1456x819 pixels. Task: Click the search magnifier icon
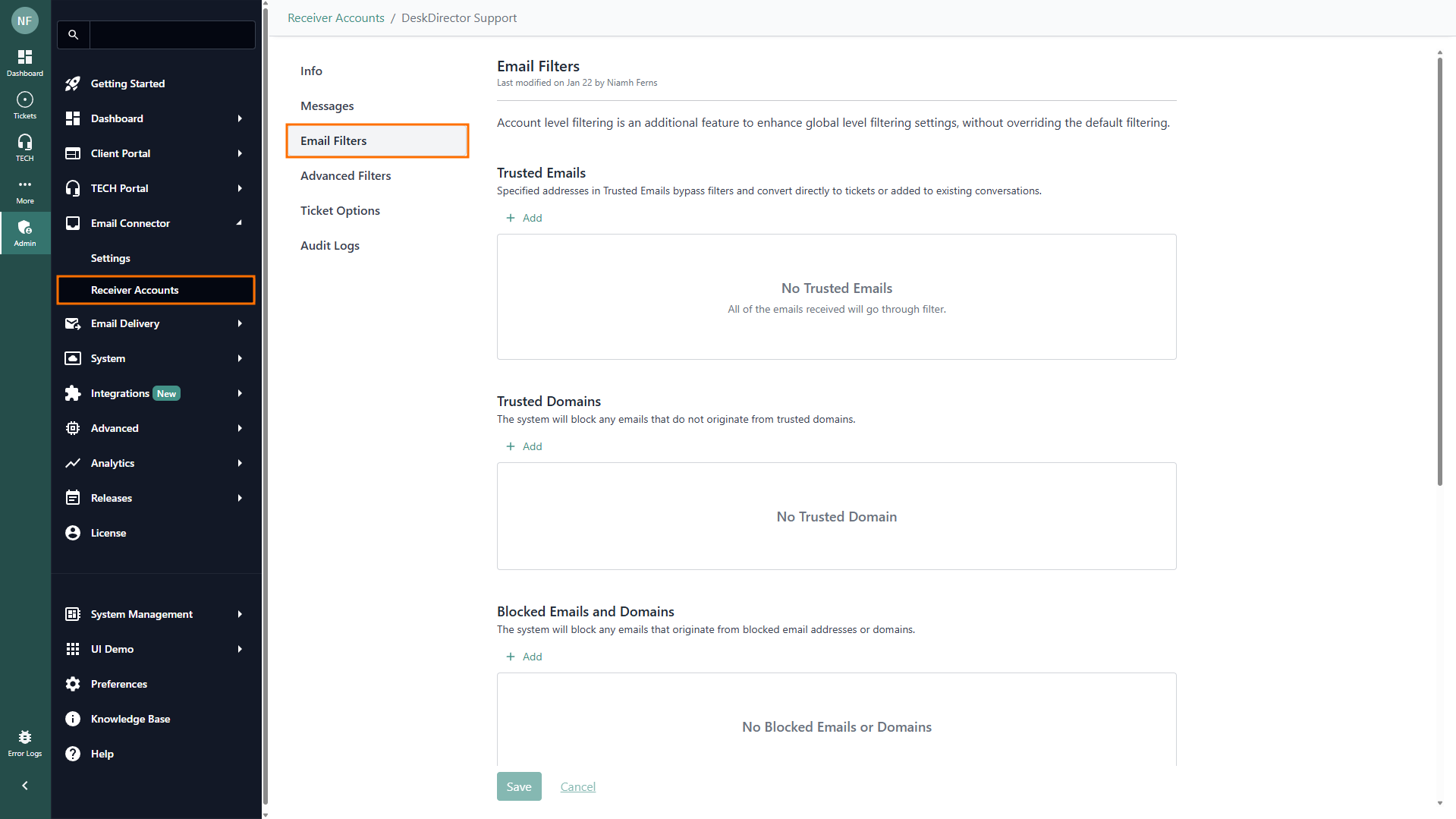[x=74, y=35]
